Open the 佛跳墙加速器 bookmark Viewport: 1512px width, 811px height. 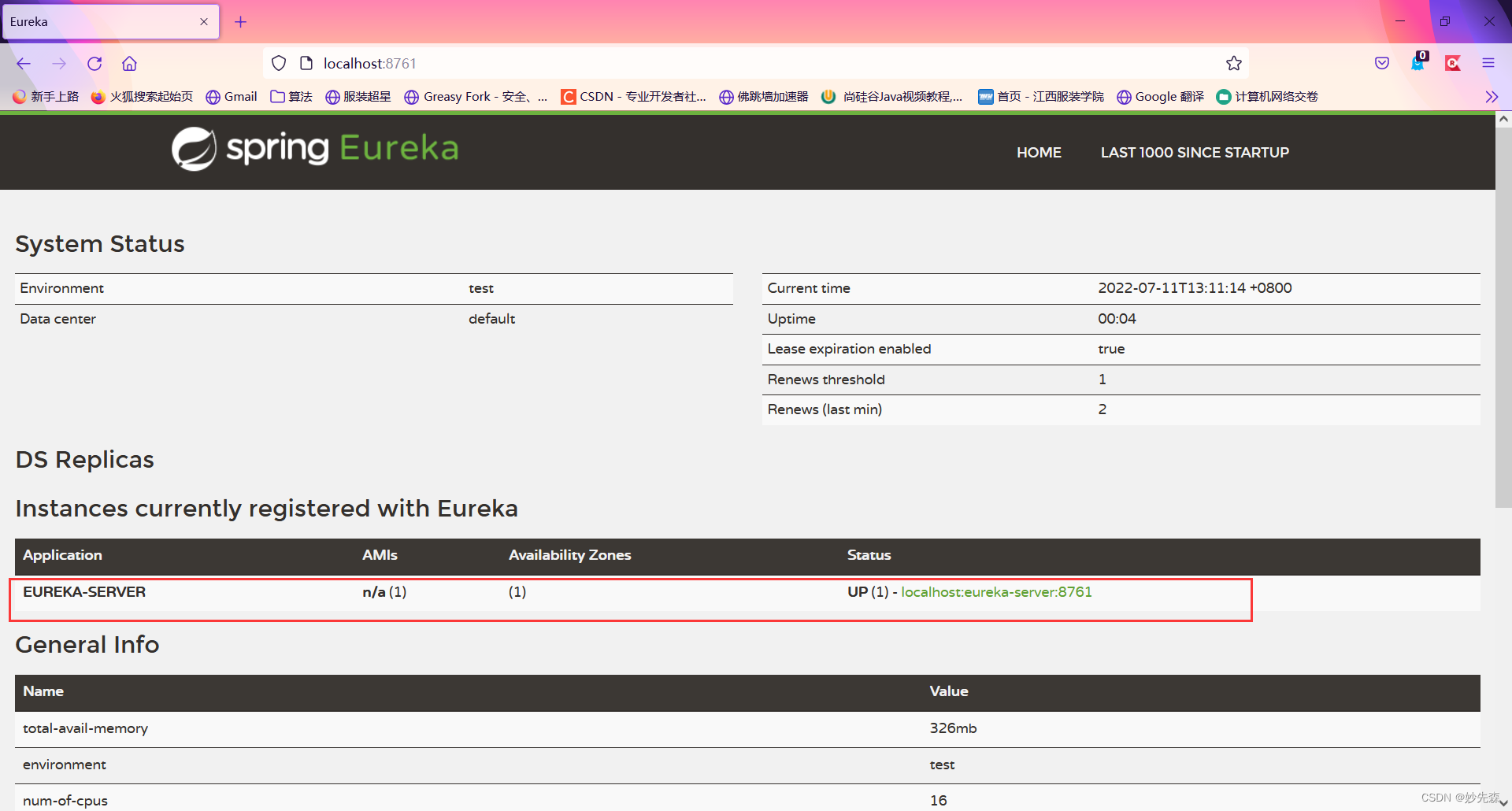coord(764,97)
